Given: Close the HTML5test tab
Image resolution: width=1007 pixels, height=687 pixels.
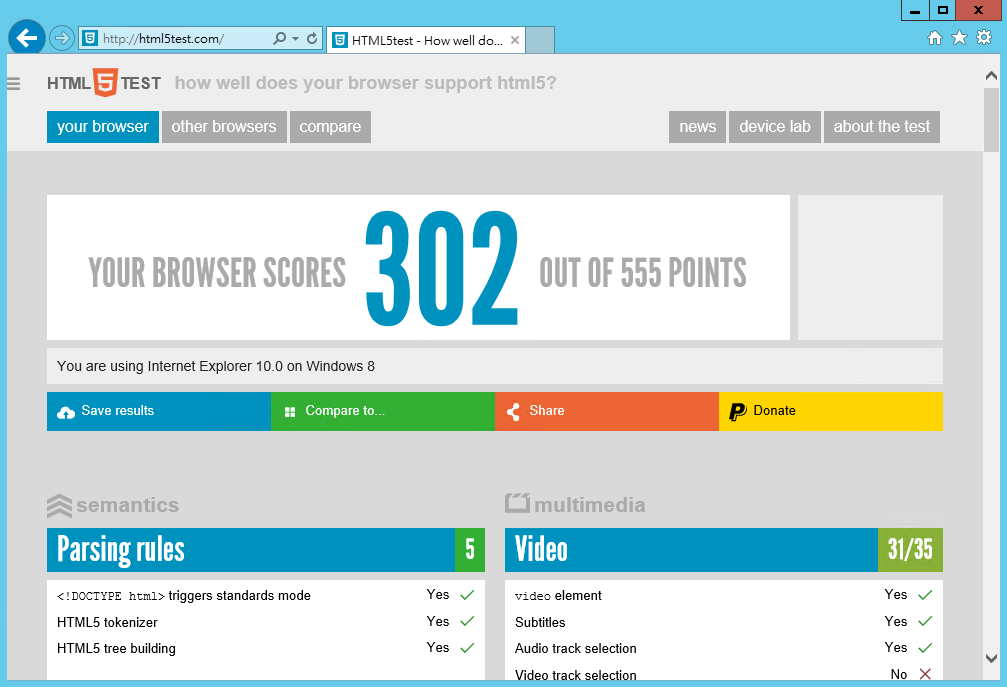Looking at the screenshot, I should [x=515, y=40].
